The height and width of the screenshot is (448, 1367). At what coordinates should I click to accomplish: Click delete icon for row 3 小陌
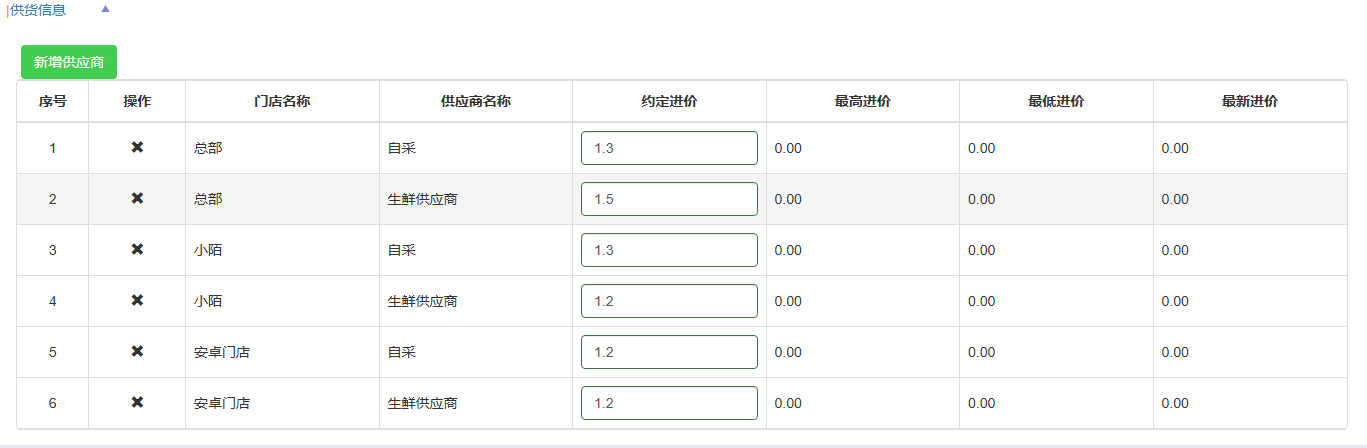pyautogui.click(x=137, y=250)
